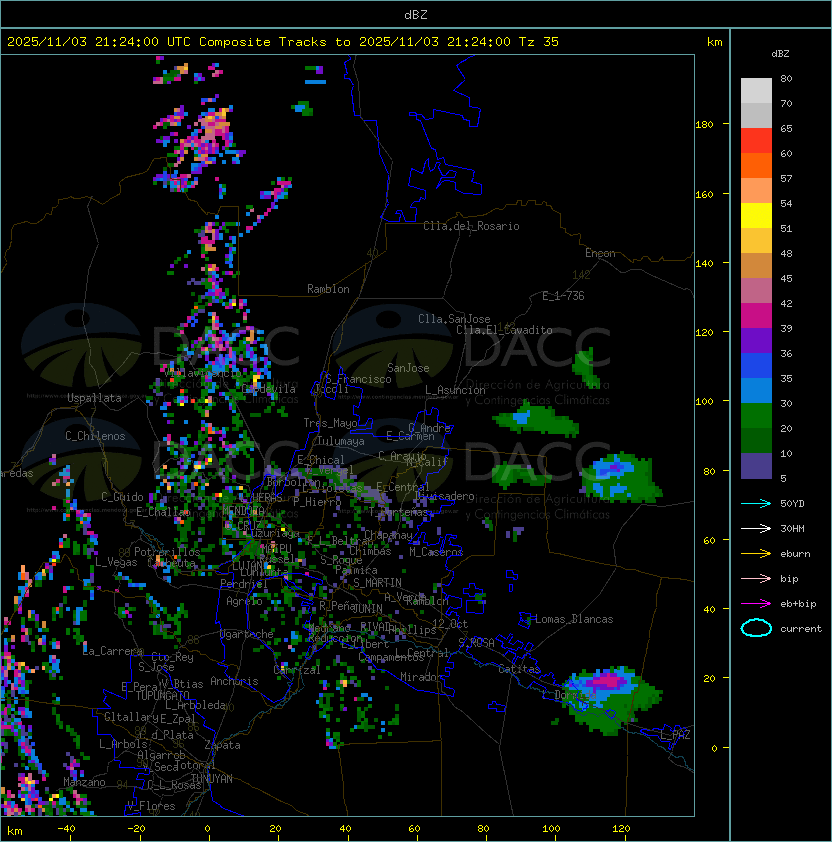Click the L_Vegas place label
This screenshot has height=842, width=832.
point(116,562)
